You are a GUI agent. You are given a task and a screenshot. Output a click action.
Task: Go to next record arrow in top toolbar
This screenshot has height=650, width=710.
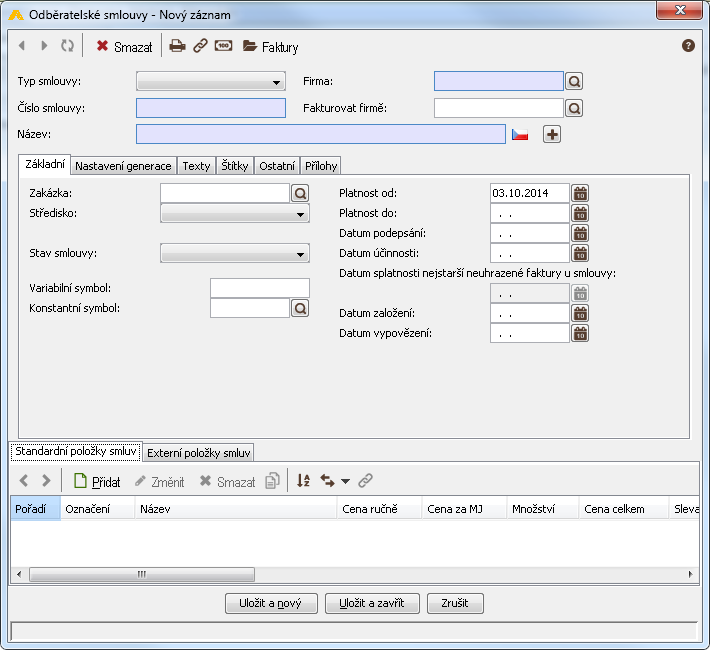(x=44, y=46)
